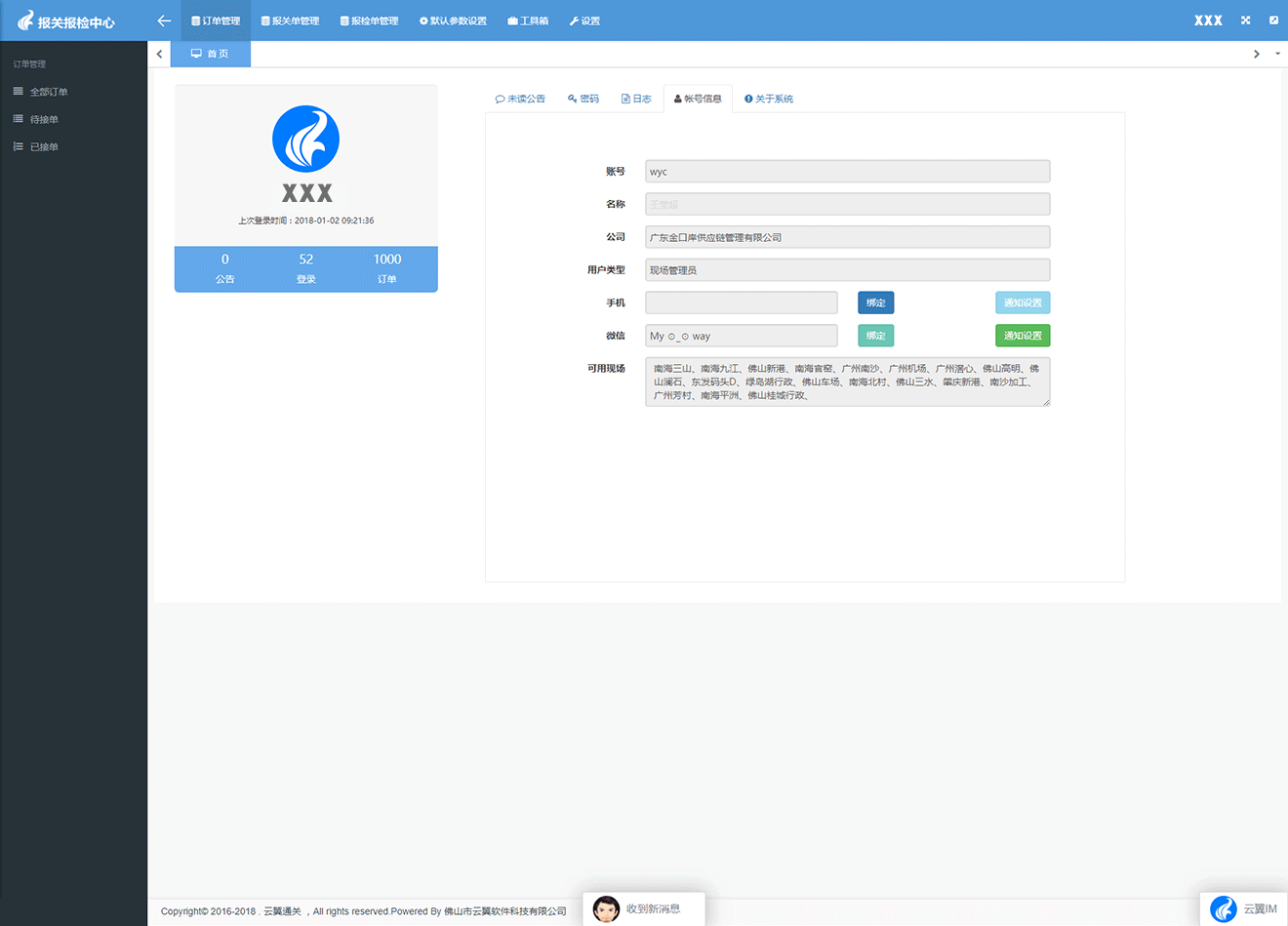The width and height of the screenshot is (1288, 926).
Task: Click the 报关报检中心 logo in the header
Action: 66,20
